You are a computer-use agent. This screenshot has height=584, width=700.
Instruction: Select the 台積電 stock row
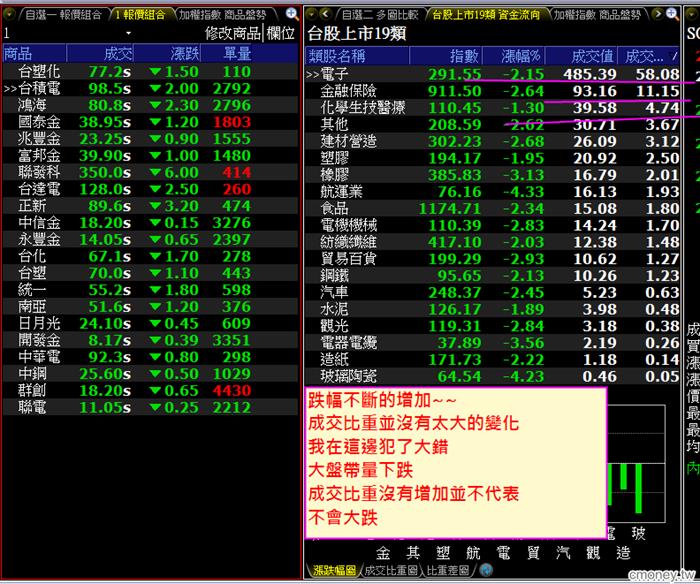click(x=150, y=88)
